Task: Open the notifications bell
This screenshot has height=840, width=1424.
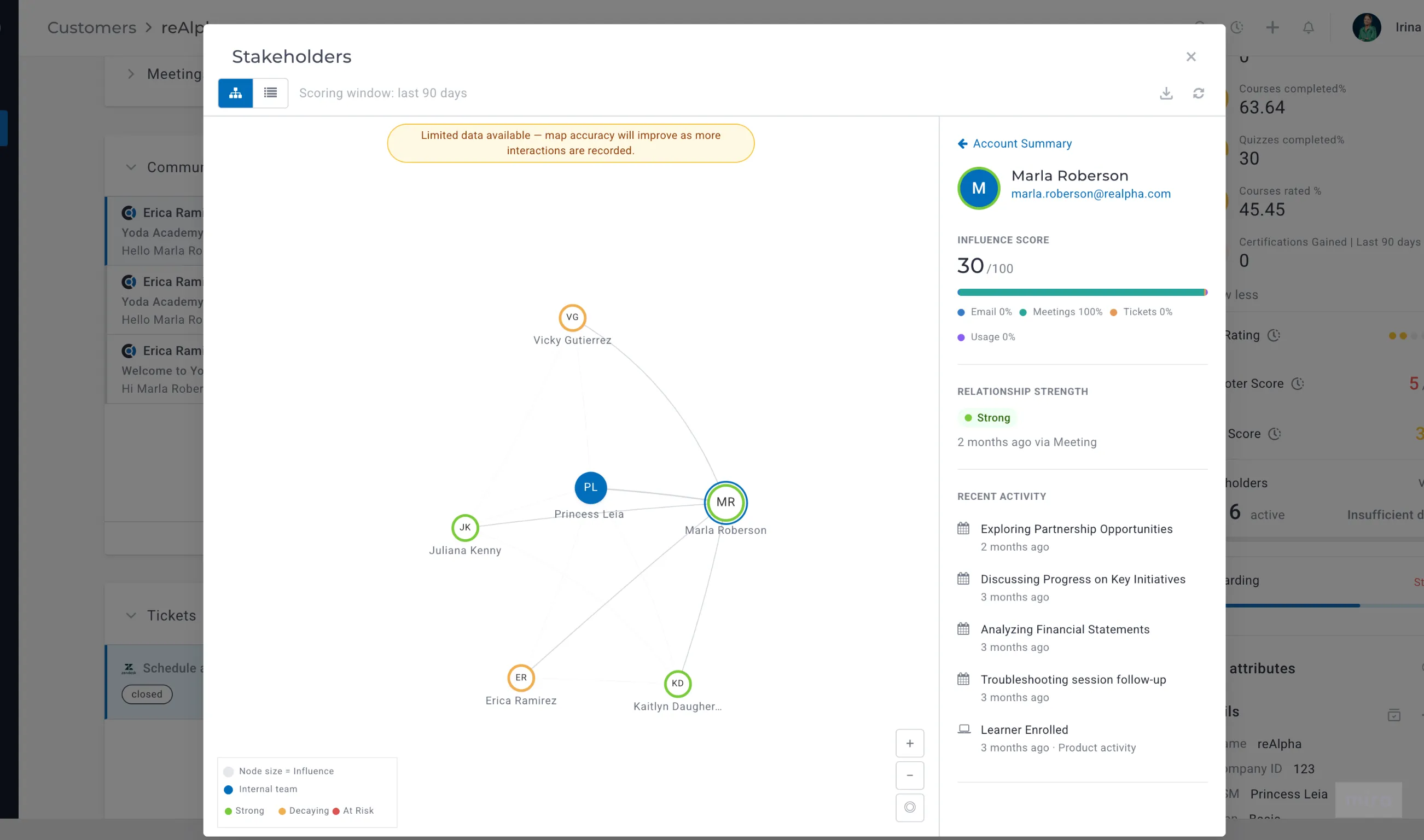Action: [1308, 27]
